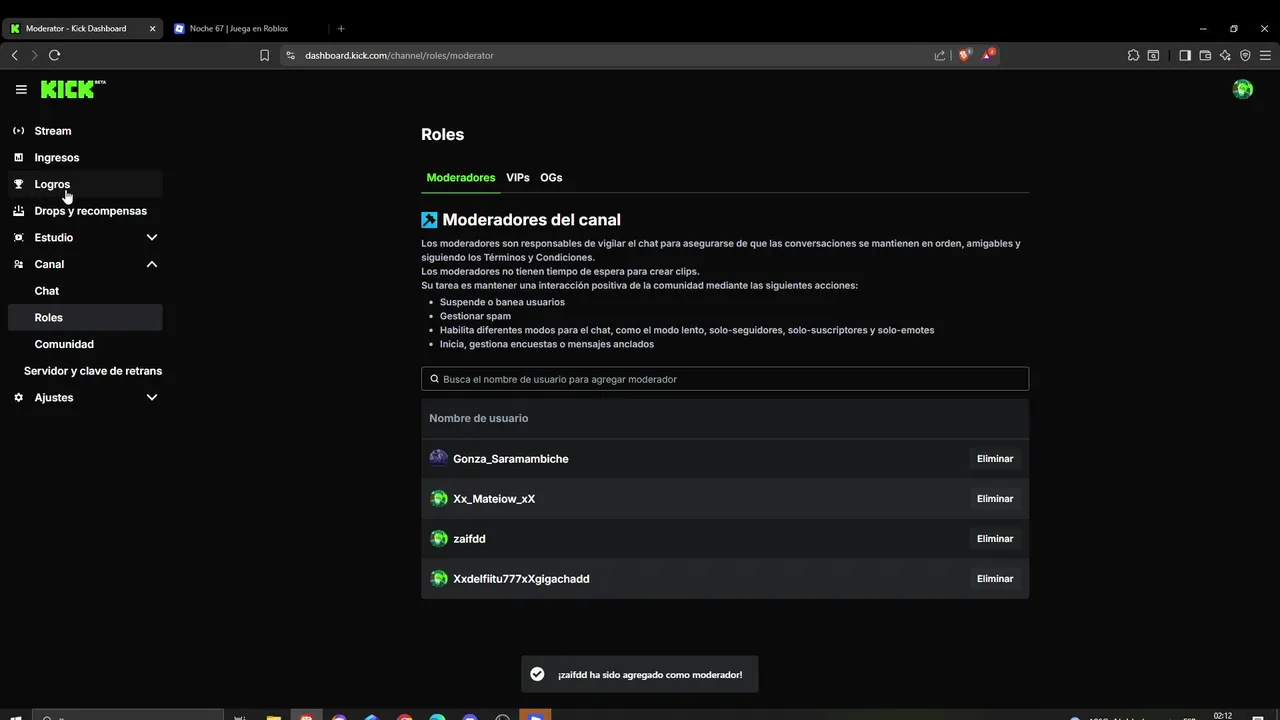Click Xxdelfiitu777xXgigachadd's avatar
1280x720 pixels.
click(438, 578)
